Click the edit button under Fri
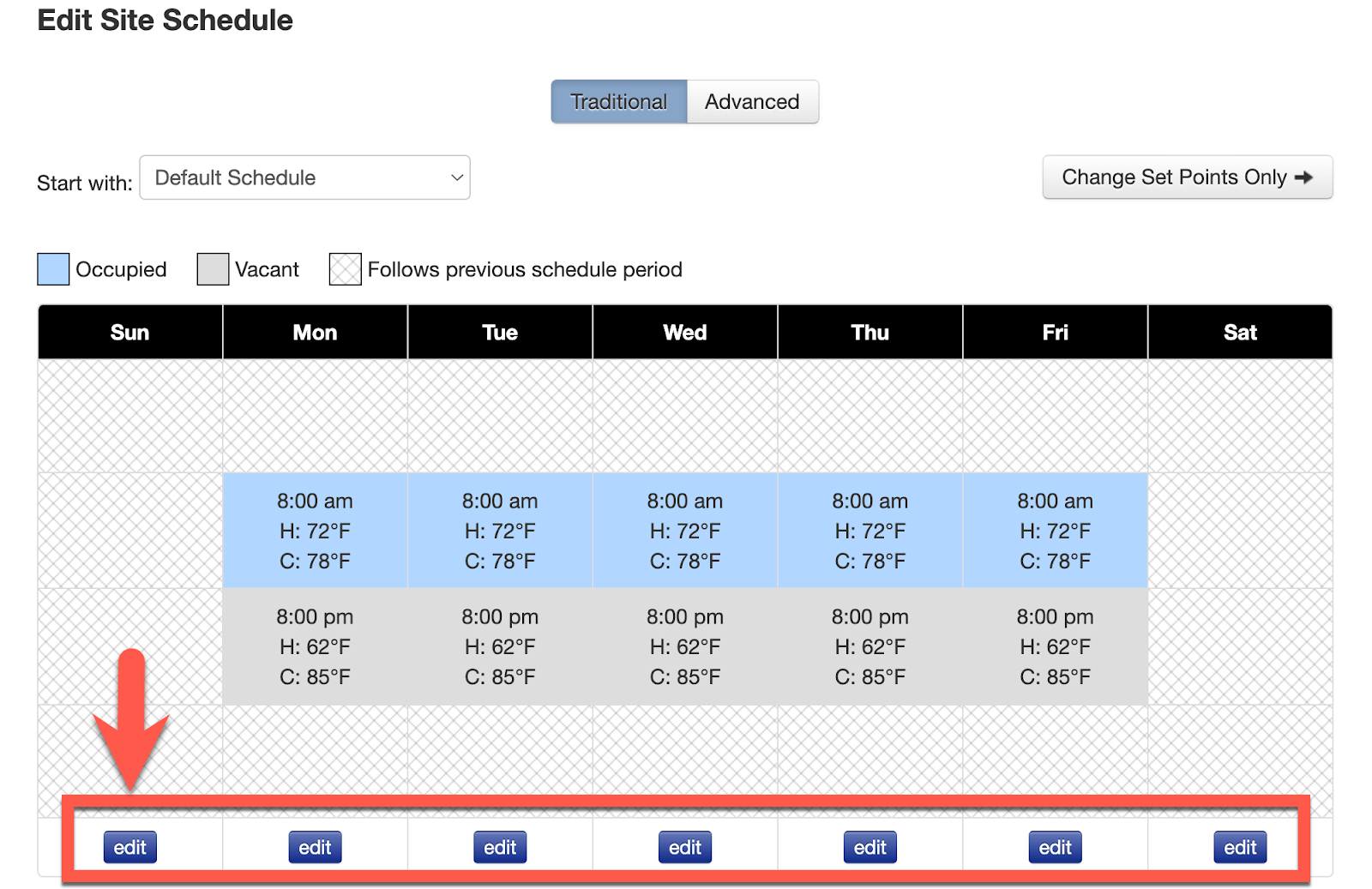This screenshot has width=1372, height=889. 1055,847
